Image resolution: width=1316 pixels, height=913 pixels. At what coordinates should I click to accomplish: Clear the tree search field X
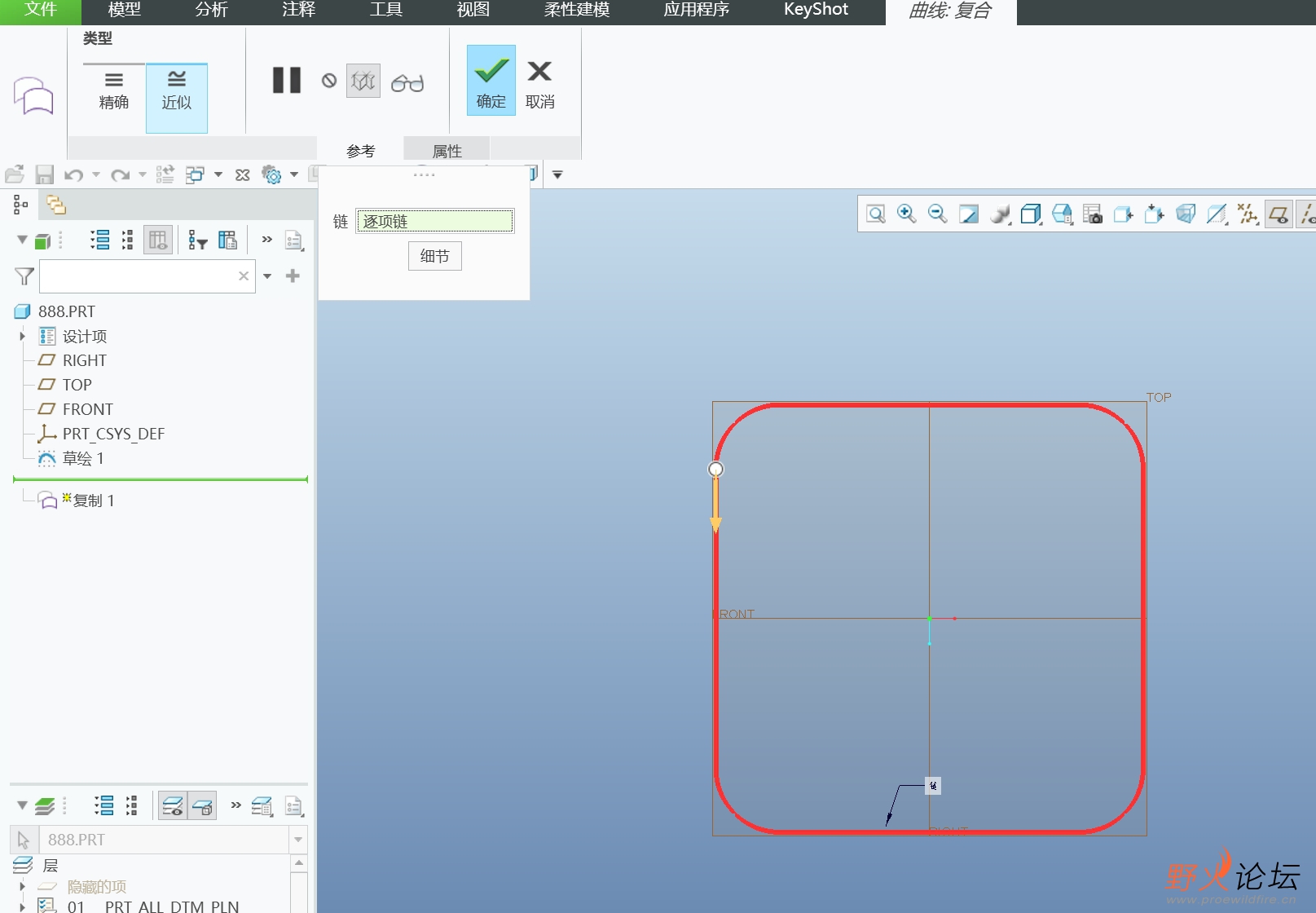click(244, 276)
